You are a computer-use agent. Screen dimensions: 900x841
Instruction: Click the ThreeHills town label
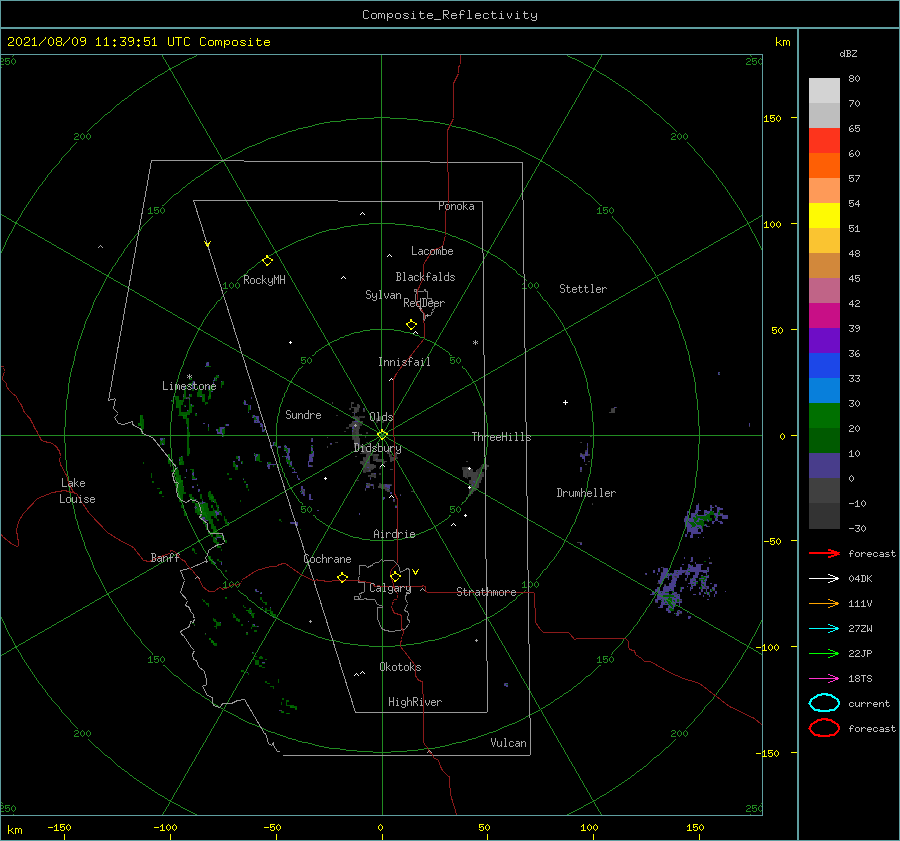[x=501, y=437]
